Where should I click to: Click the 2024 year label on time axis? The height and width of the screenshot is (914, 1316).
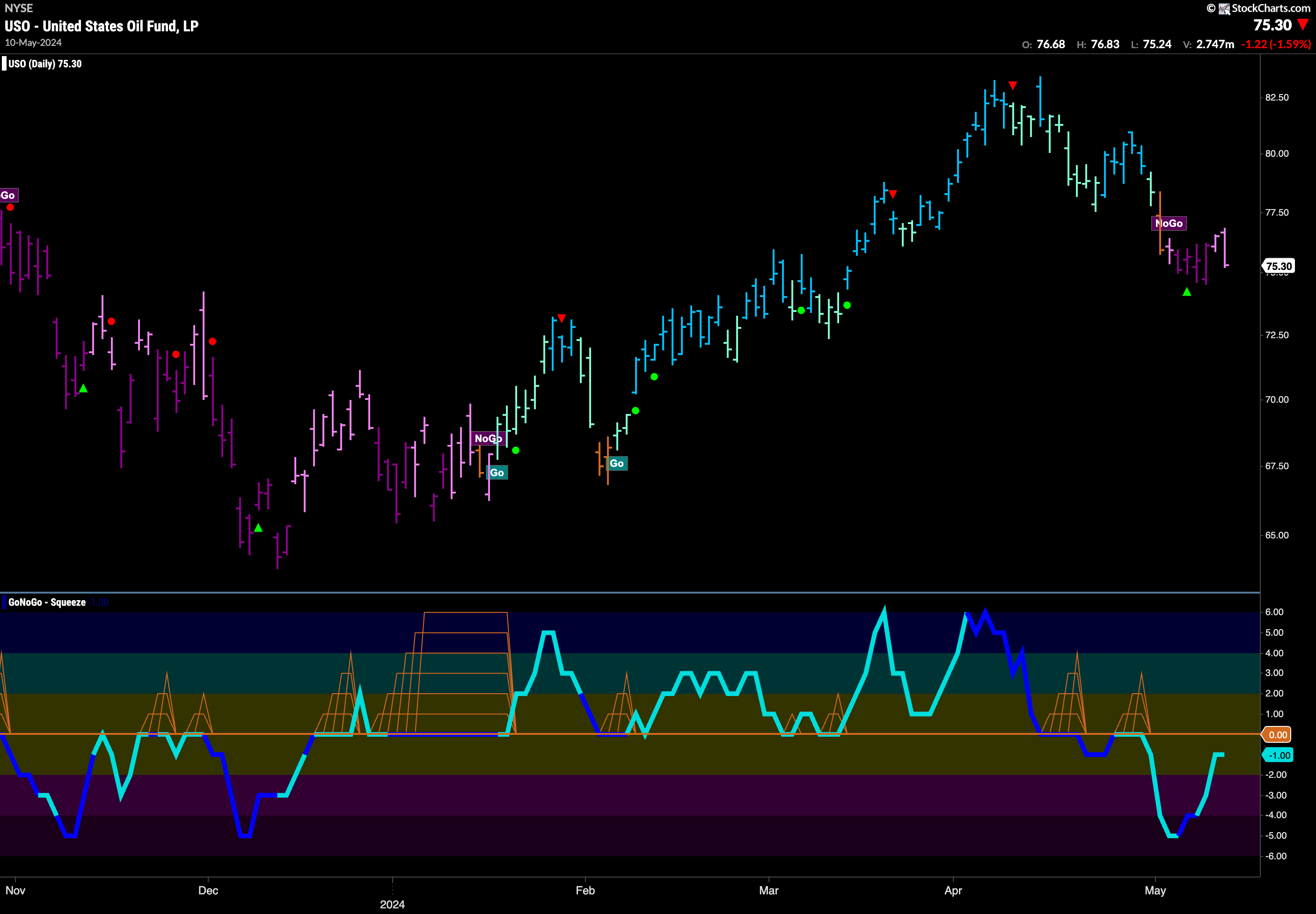tap(393, 904)
